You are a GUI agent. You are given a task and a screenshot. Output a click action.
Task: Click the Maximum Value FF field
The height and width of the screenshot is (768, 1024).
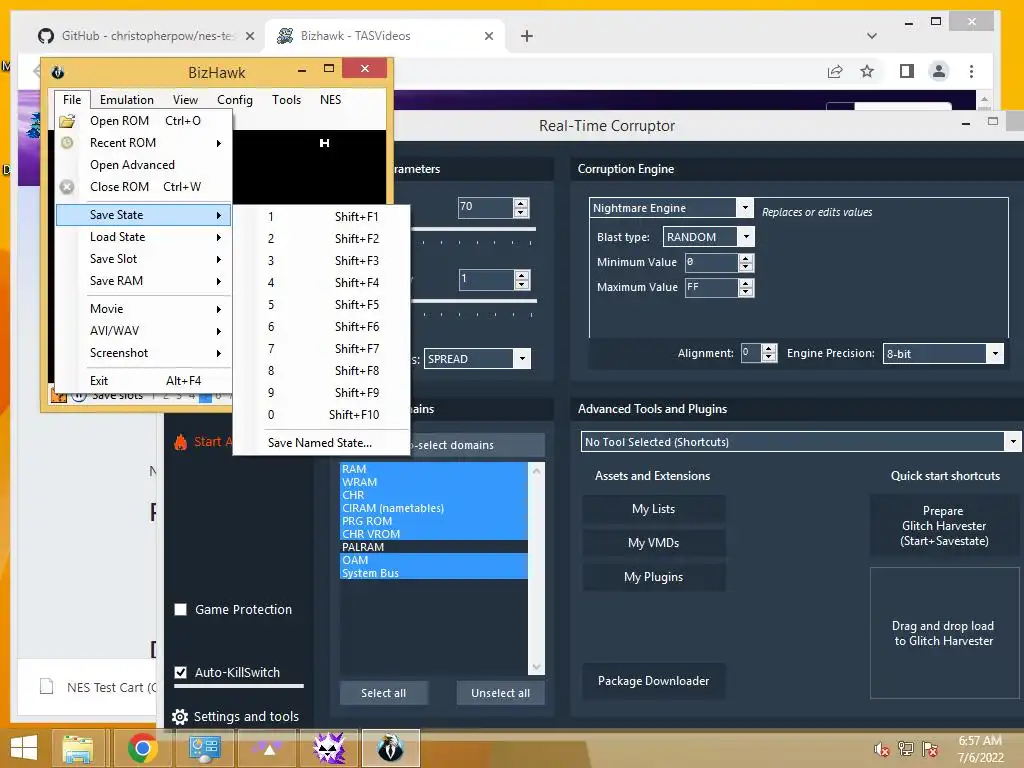(711, 287)
